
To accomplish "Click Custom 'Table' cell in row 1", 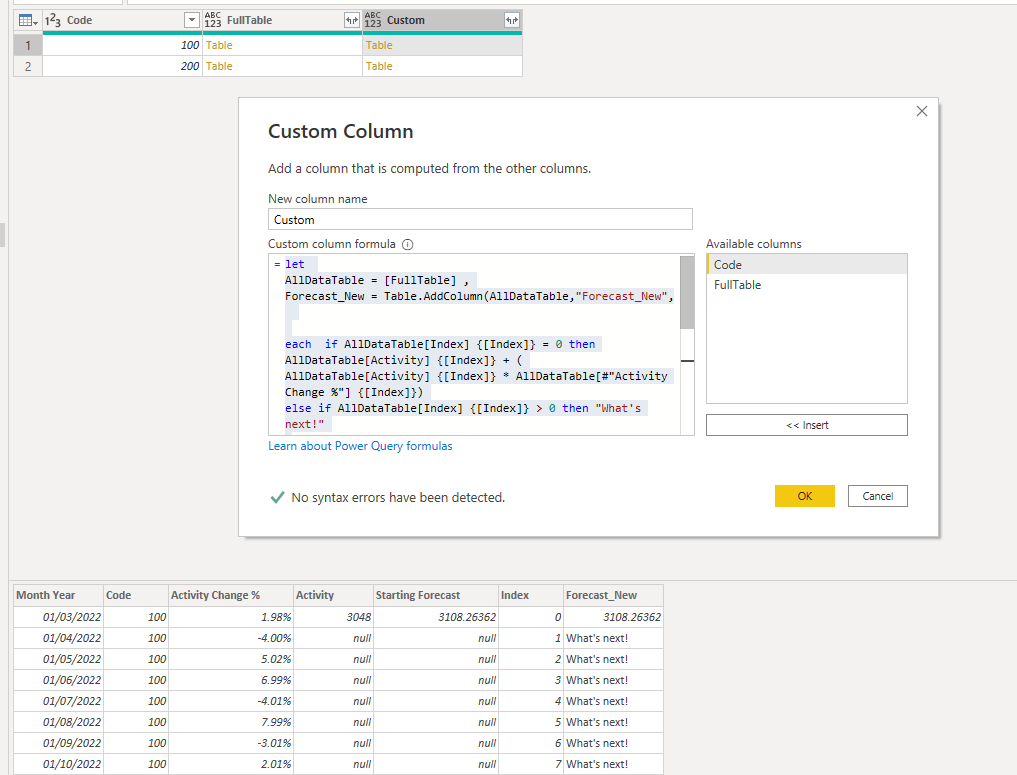I will click(442, 45).
